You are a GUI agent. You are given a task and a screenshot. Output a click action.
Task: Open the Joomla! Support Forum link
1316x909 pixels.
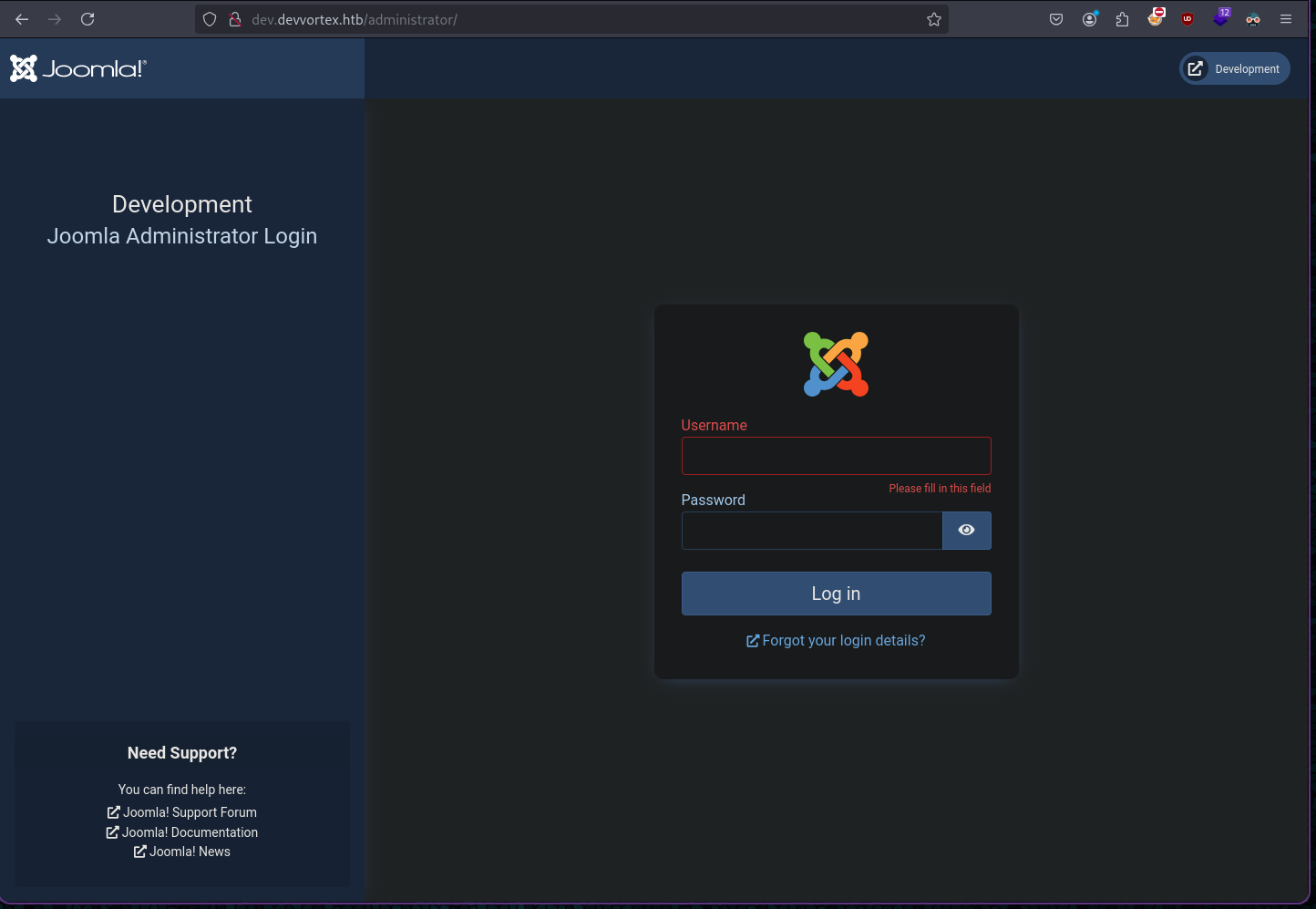pyautogui.click(x=182, y=812)
